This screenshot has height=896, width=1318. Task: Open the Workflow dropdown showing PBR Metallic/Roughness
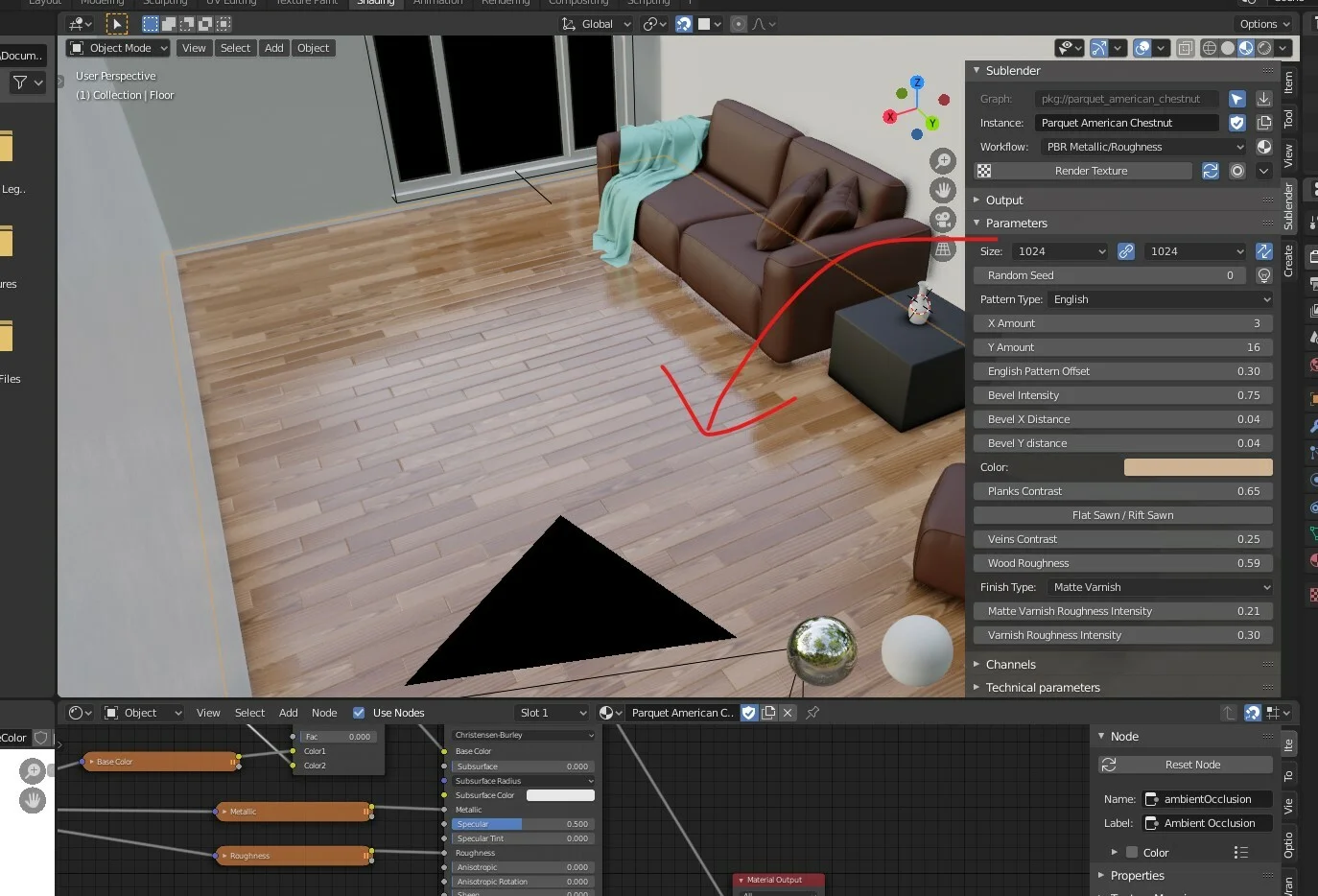tap(1141, 146)
